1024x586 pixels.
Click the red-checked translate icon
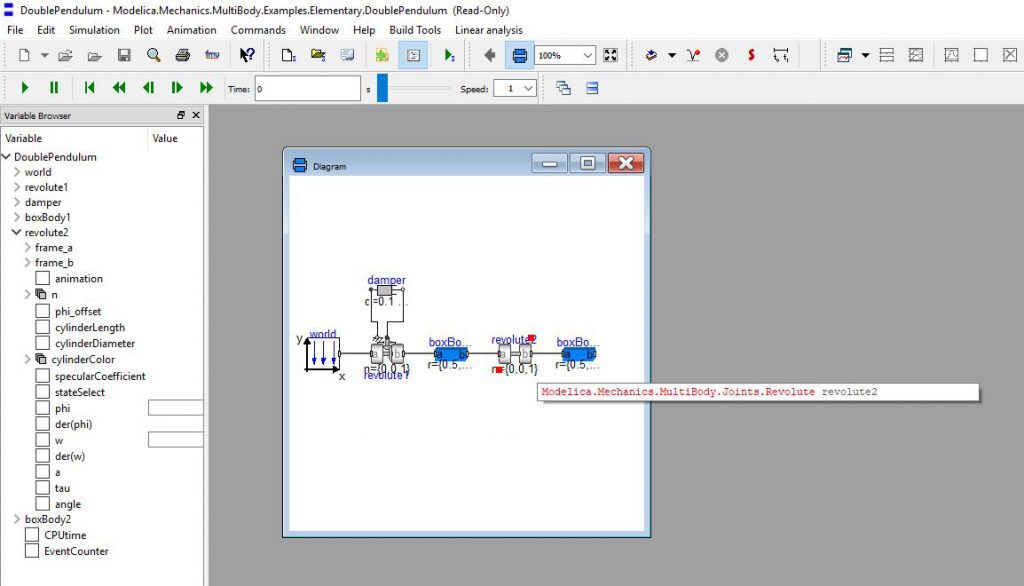pyautogui.click(x=693, y=56)
